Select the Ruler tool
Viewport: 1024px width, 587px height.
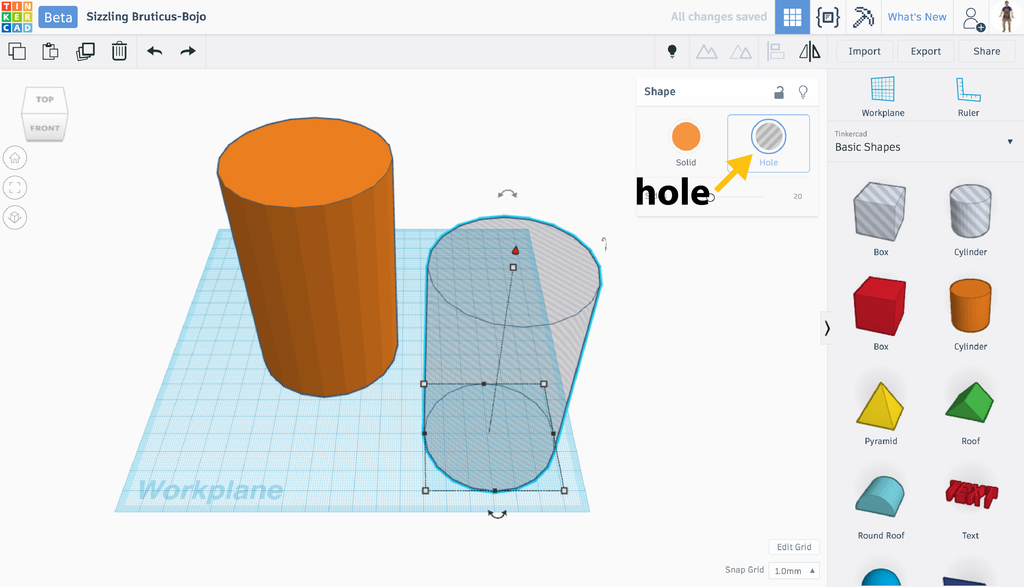pos(968,97)
